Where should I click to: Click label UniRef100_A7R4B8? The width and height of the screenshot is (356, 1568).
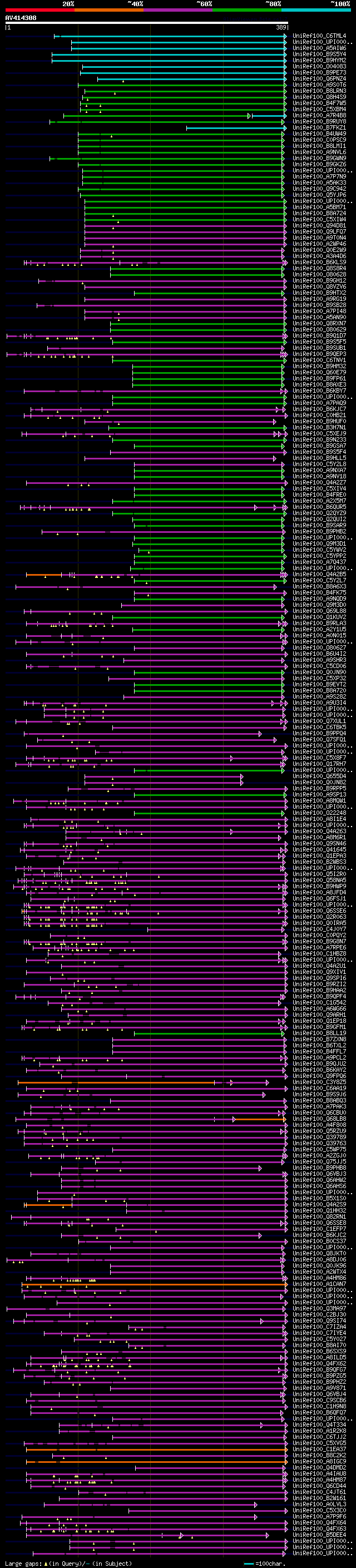(319, 115)
